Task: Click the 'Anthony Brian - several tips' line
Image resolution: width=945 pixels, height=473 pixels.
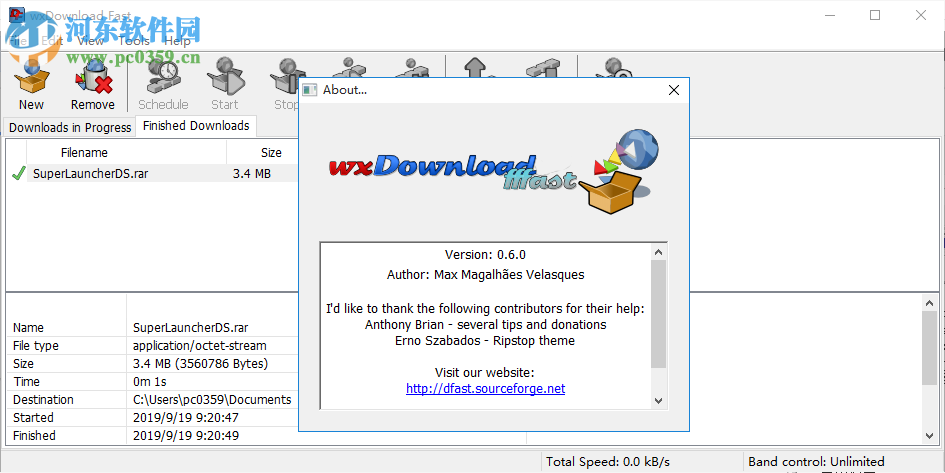Action: click(x=485, y=325)
